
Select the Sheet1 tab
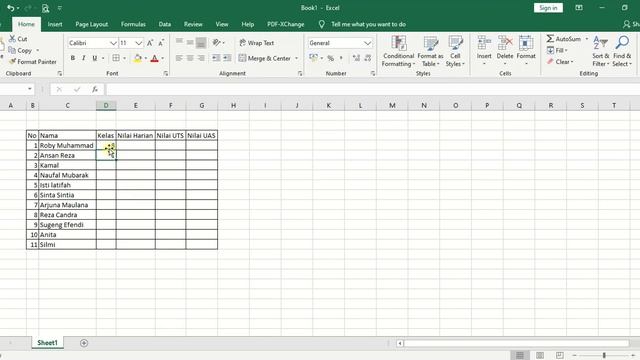47,343
